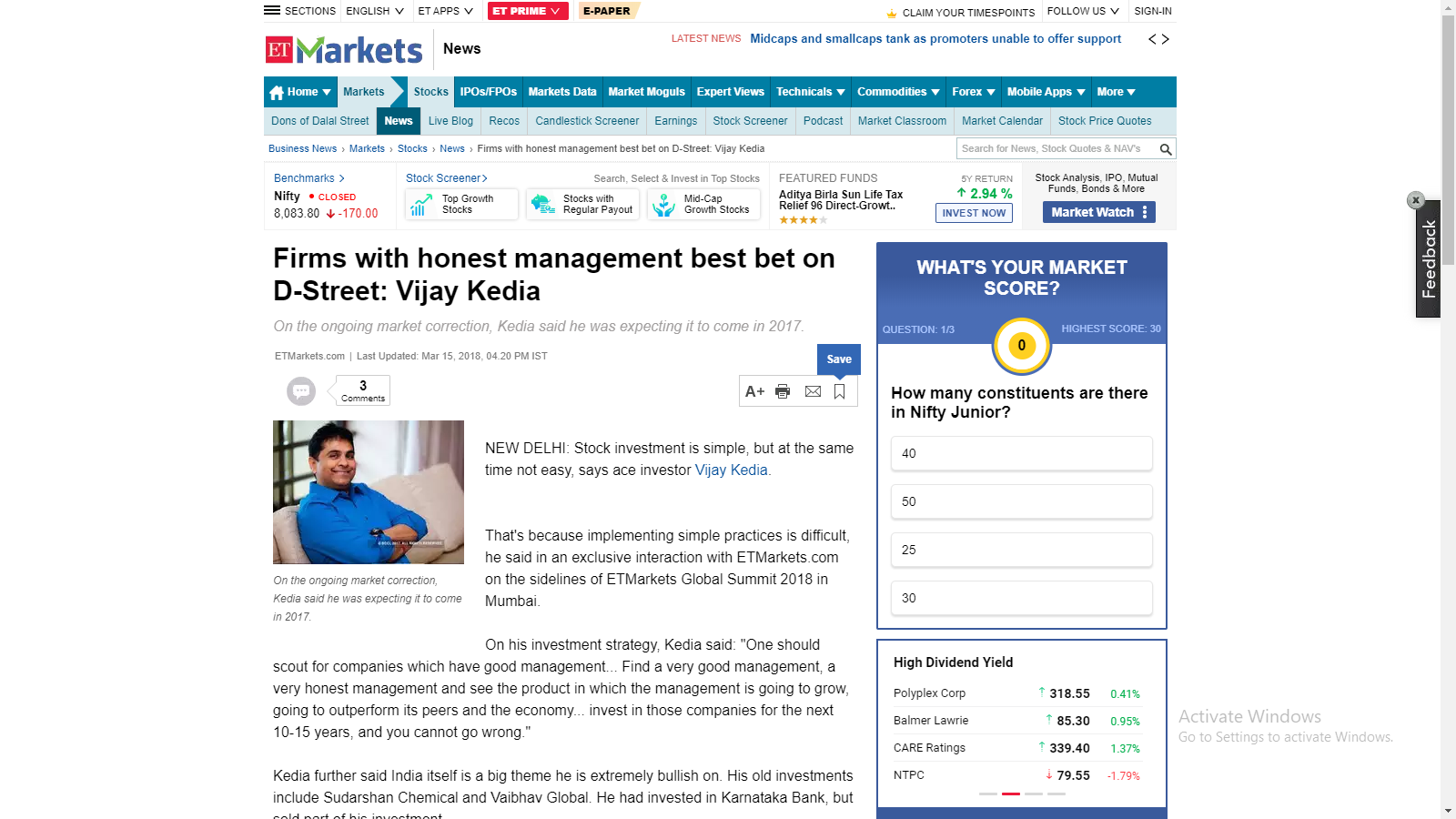This screenshot has height=819, width=1456.
Task: Open the 3 Comments counter
Action: pyautogui.click(x=363, y=390)
